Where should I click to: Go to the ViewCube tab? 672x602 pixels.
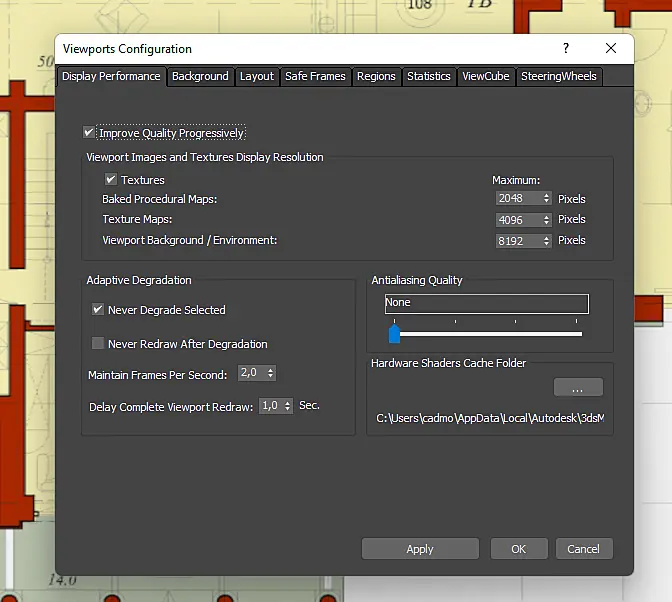pyautogui.click(x=486, y=76)
